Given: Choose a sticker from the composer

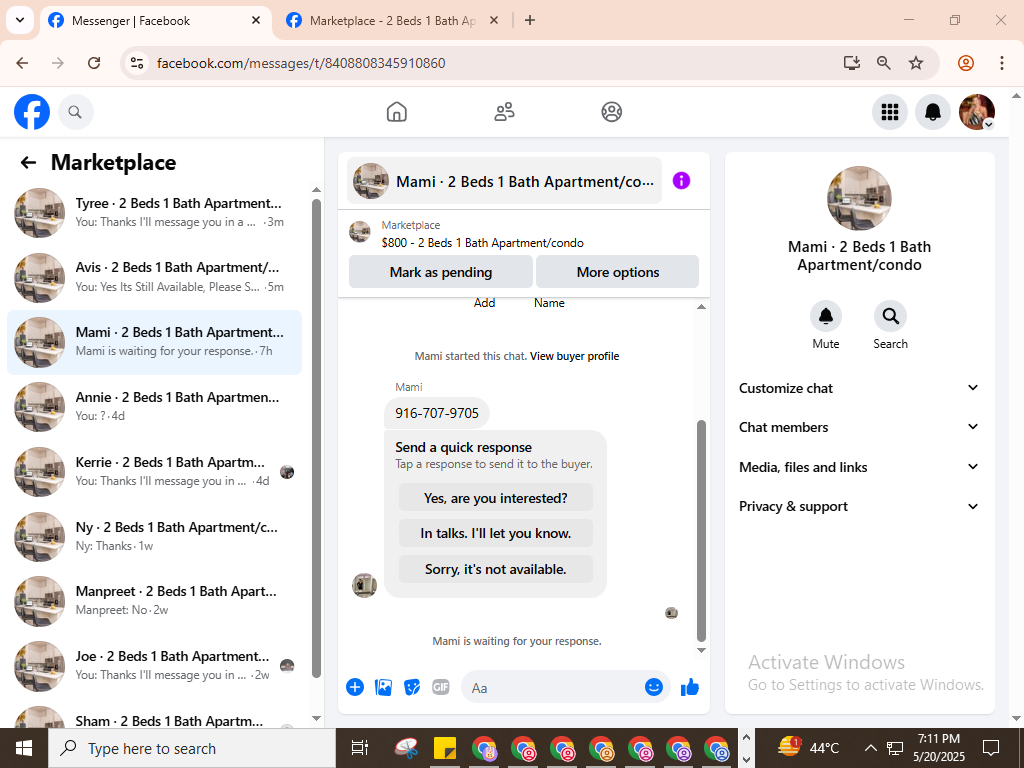Looking at the screenshot, I should (x=412, y=687).
